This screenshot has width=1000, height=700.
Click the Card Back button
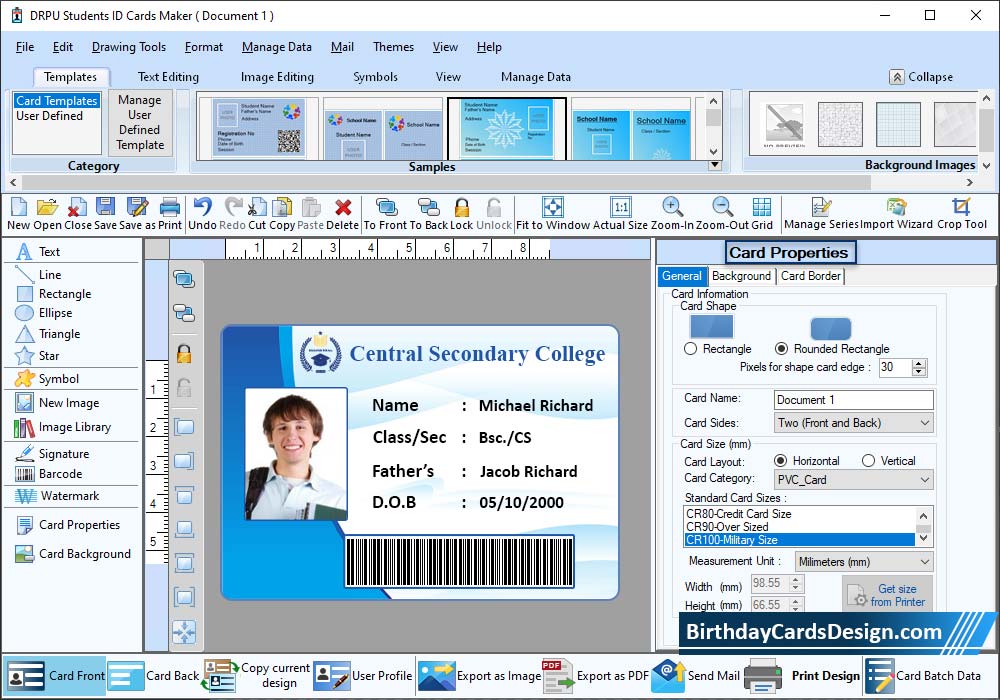[x=155, y=676]
